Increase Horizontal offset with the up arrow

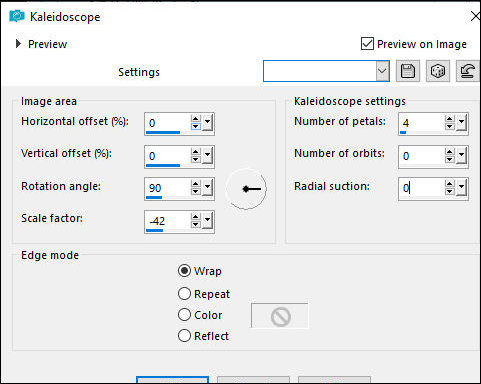195,119
